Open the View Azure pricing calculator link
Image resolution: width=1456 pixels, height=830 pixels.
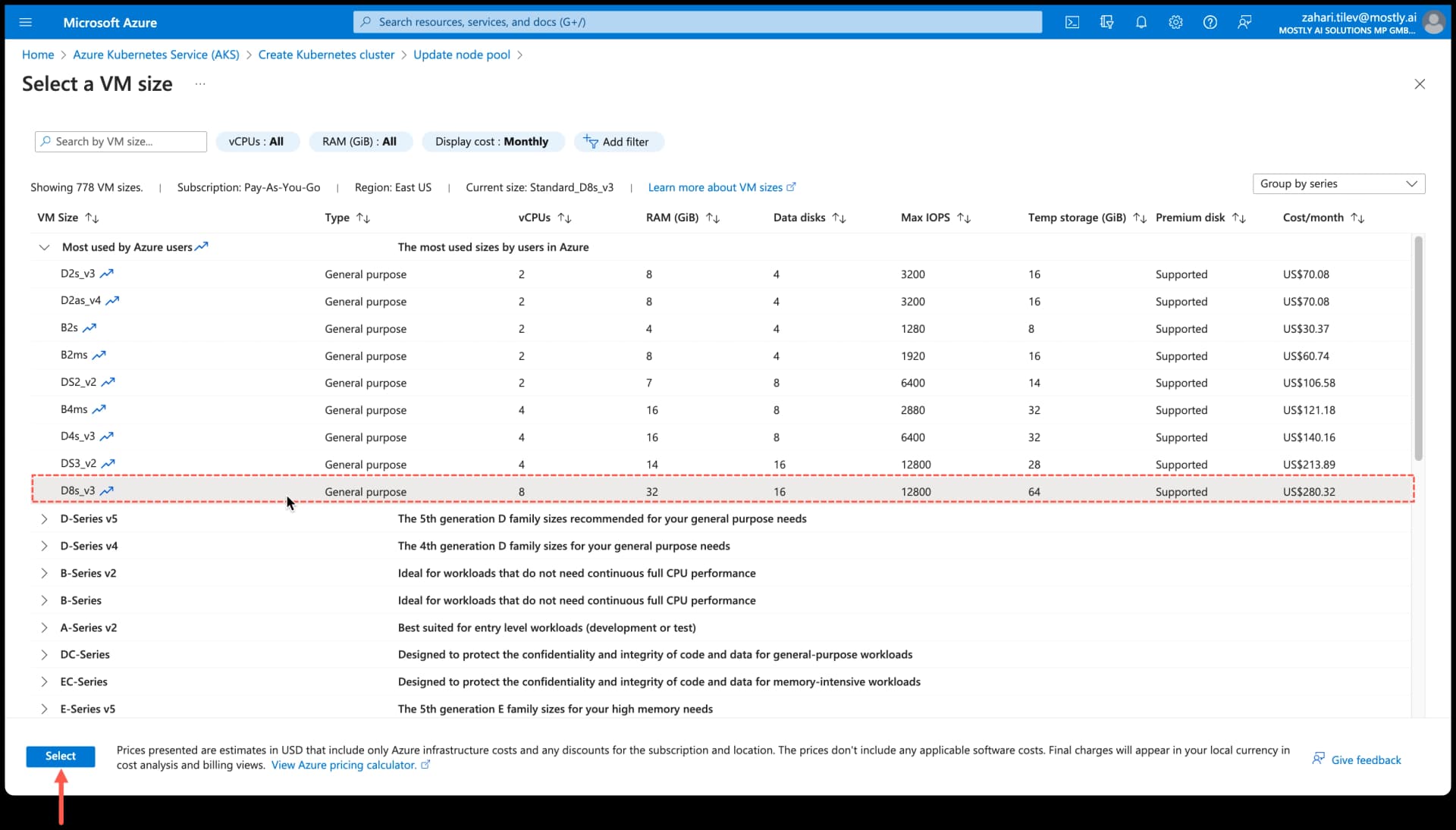click(x=345, y=765)
